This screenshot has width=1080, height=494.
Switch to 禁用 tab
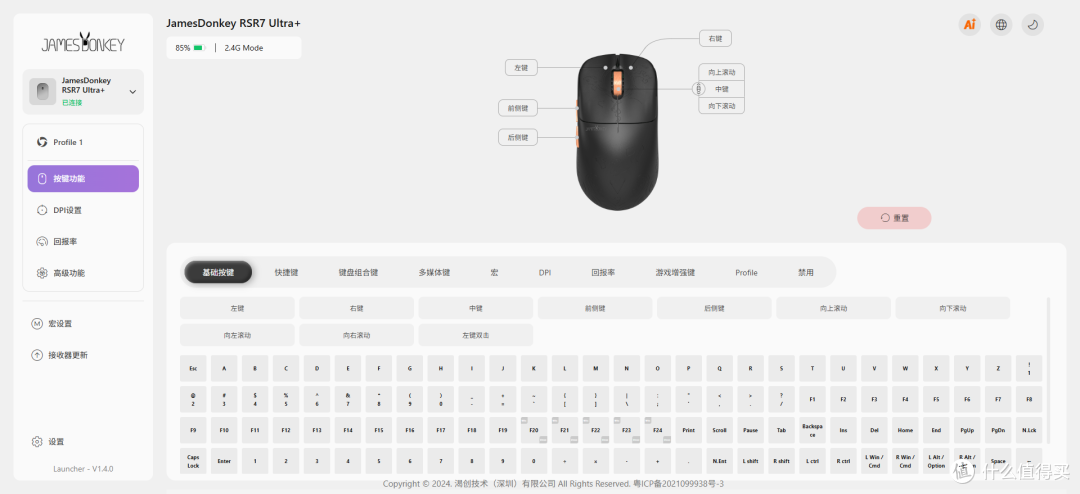805,272
